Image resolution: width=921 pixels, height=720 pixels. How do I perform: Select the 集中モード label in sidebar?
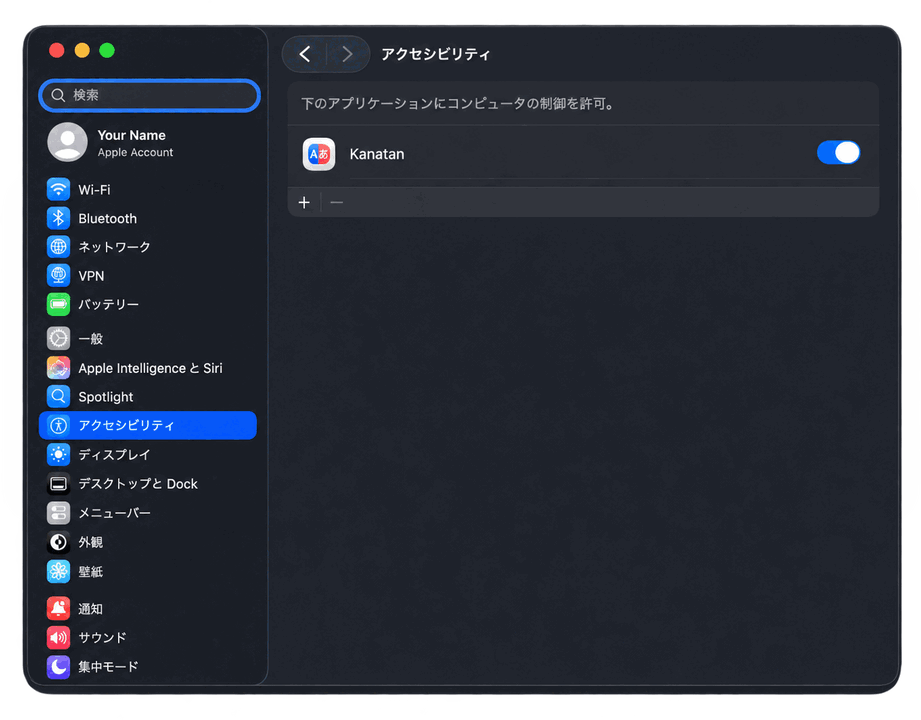pos(108,667)
